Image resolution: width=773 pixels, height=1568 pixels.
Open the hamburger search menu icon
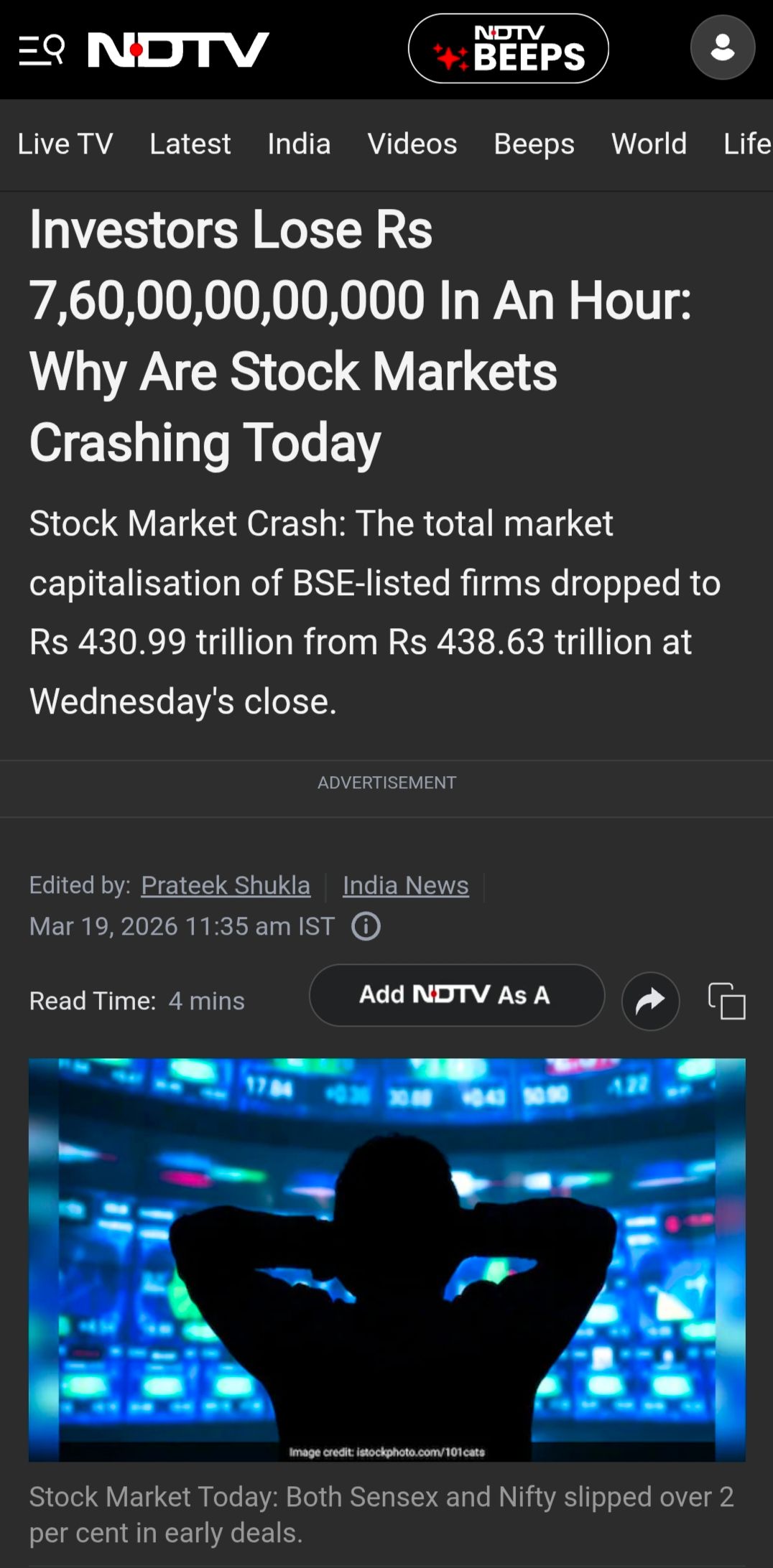[x=41, y=50]
